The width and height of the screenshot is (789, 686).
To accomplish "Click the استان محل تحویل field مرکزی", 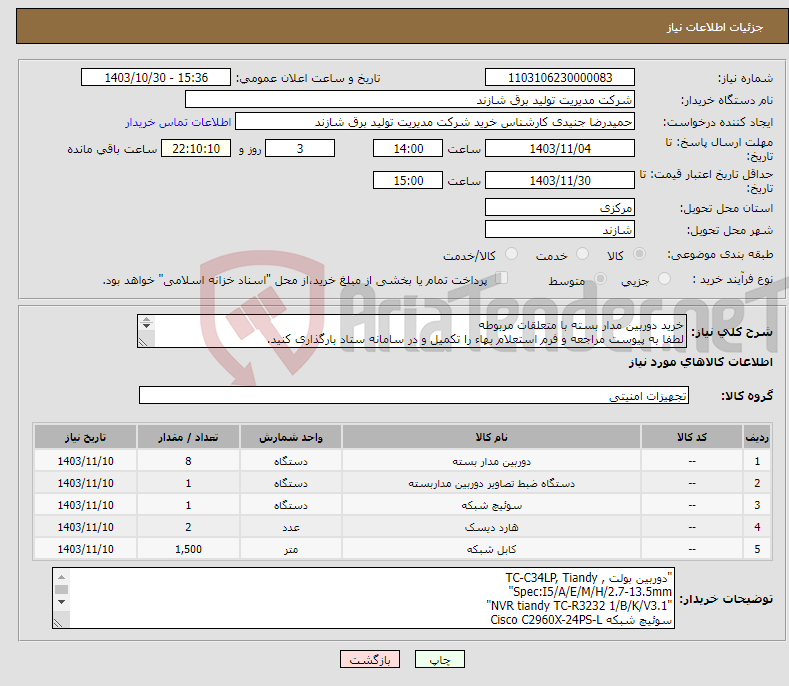I will (x=560, y=207).
